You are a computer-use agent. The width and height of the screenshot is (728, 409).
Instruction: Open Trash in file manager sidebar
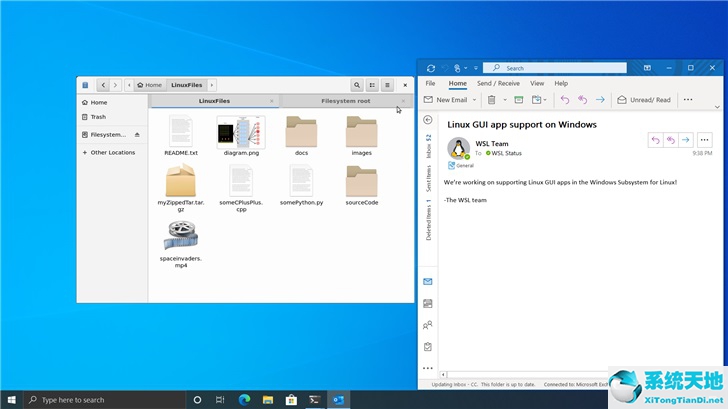tap(94, 117)
